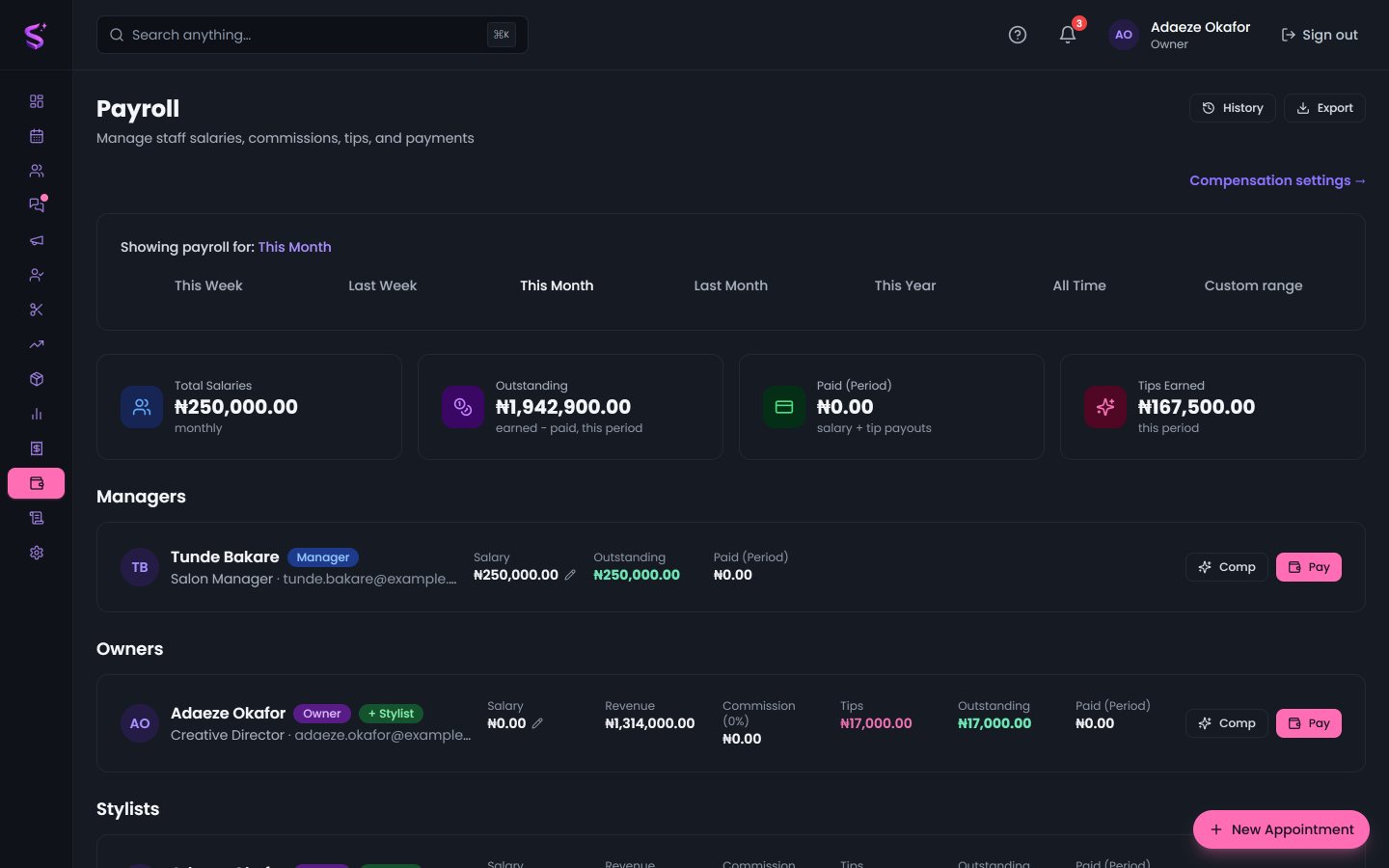Open the scroll document icon in sidebar
This screenshot has width=1389, height=868.
coord(37,518)
